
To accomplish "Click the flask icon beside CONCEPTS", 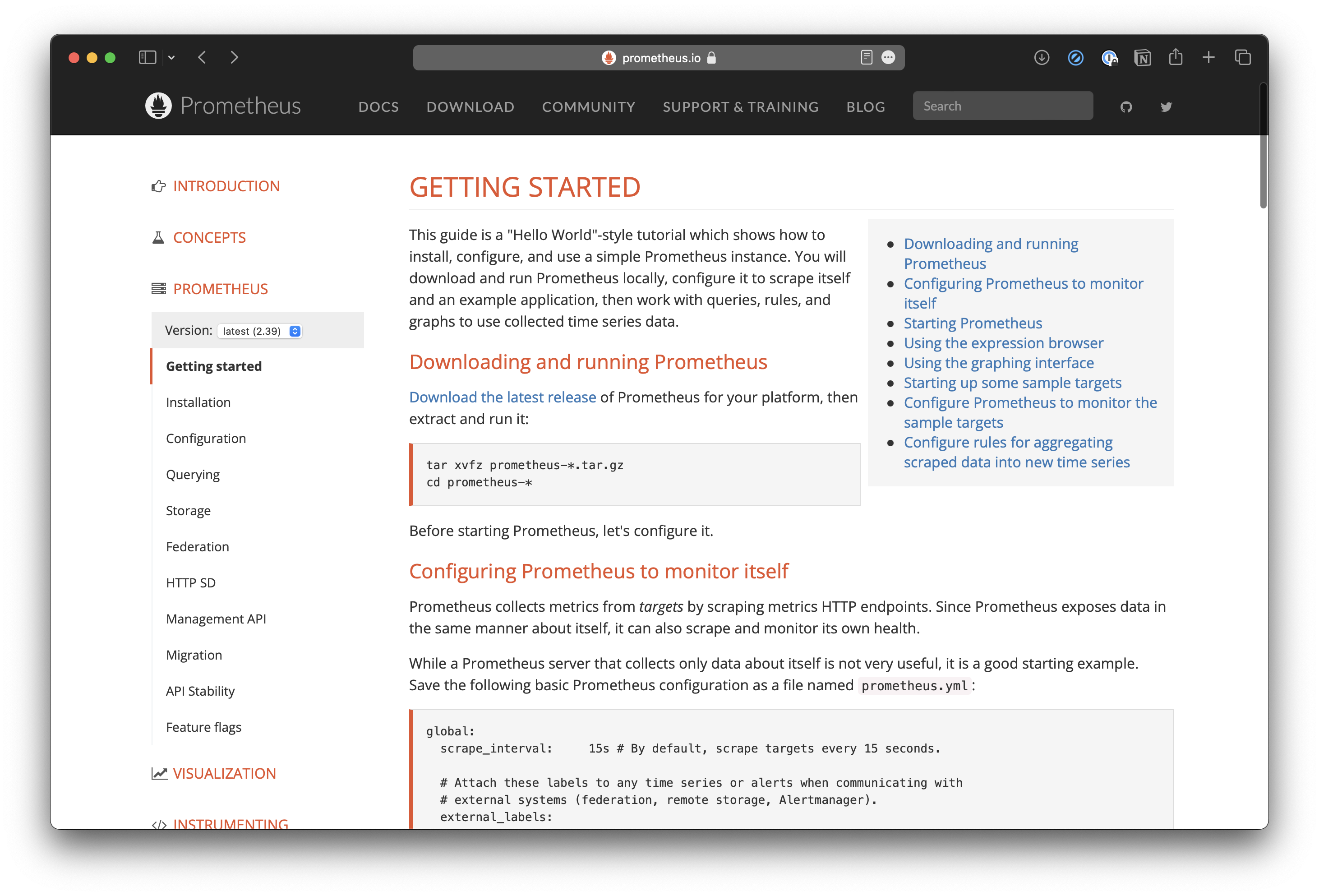I will [158, 237].
